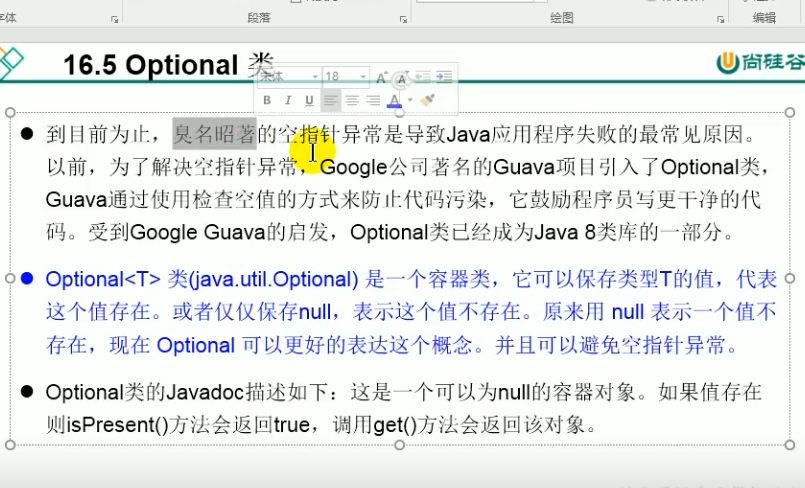Align selected text to the right
Viewport: 805px width, 488px height.
[372, 100]
